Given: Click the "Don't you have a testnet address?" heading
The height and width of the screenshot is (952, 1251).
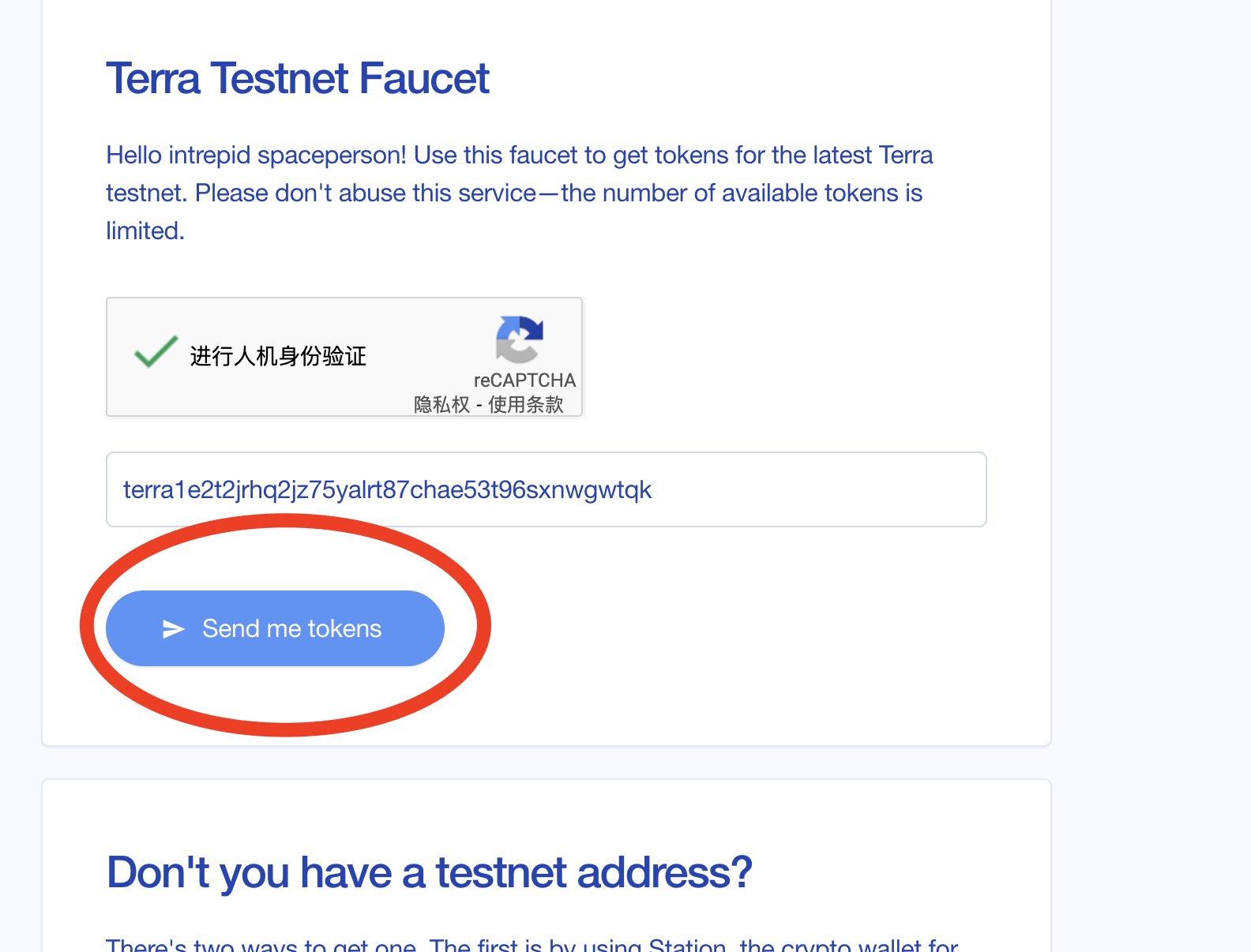Looking at the screenshot, I should pos(429,872).
